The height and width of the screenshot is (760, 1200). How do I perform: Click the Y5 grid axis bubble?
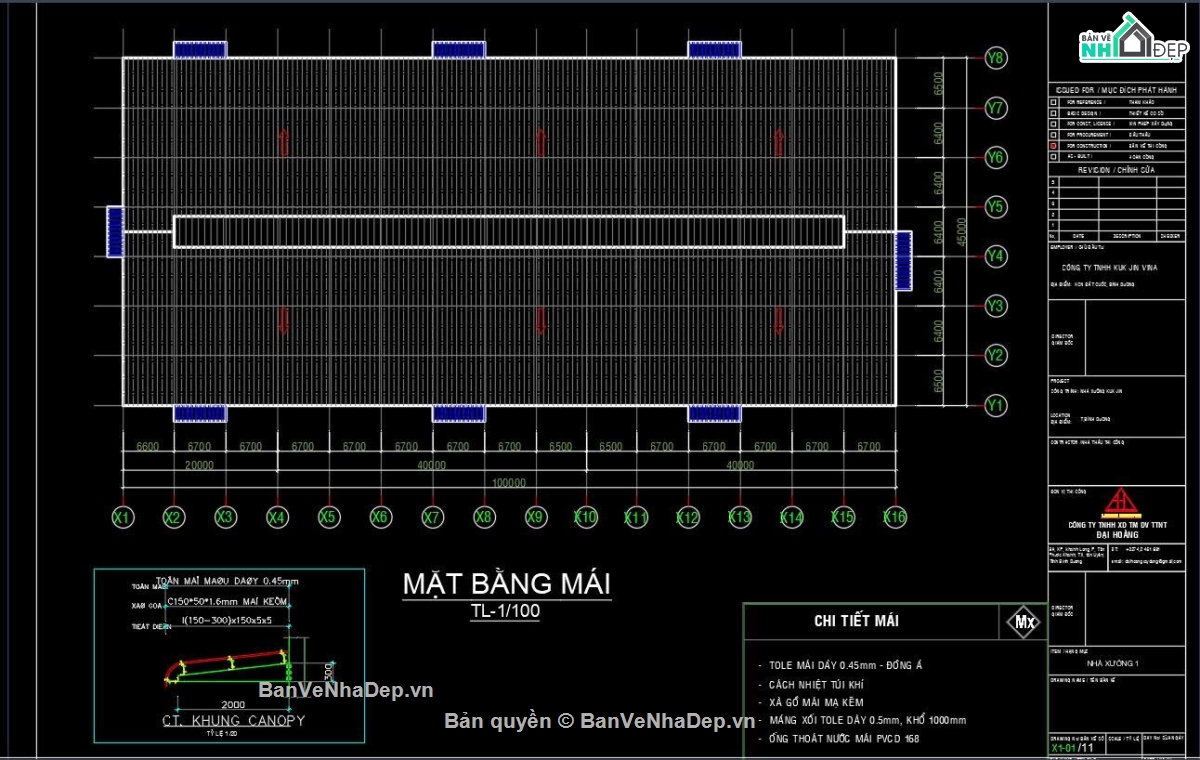(995, 207)
